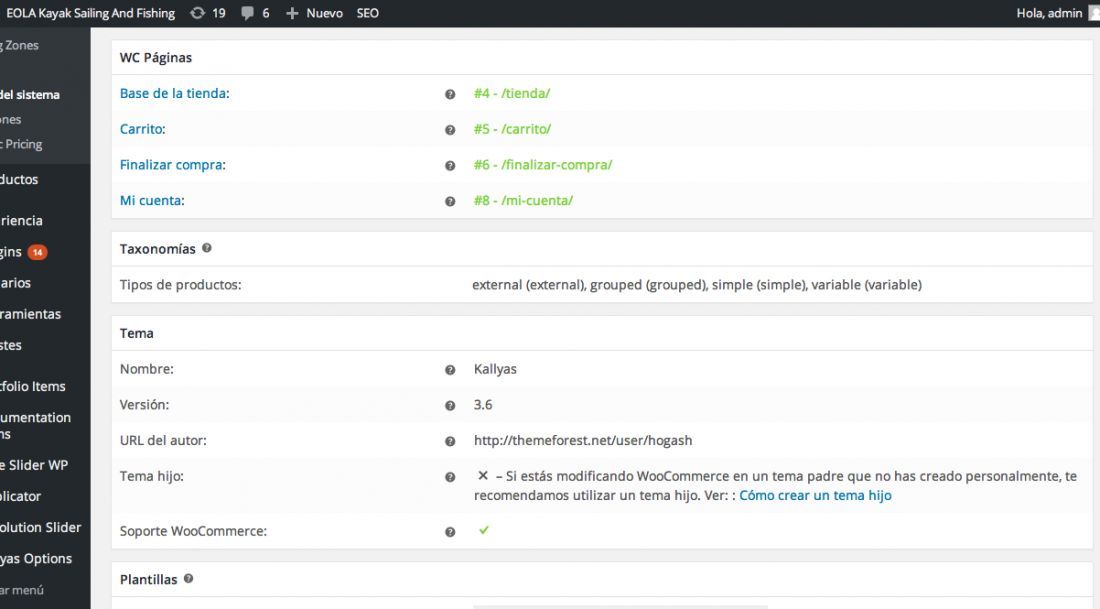Image resolution: width=1100 pixels, height=609 pixels.
Task: Open Revolution Slider sidebar item
Action: click(x=41, y=527)
